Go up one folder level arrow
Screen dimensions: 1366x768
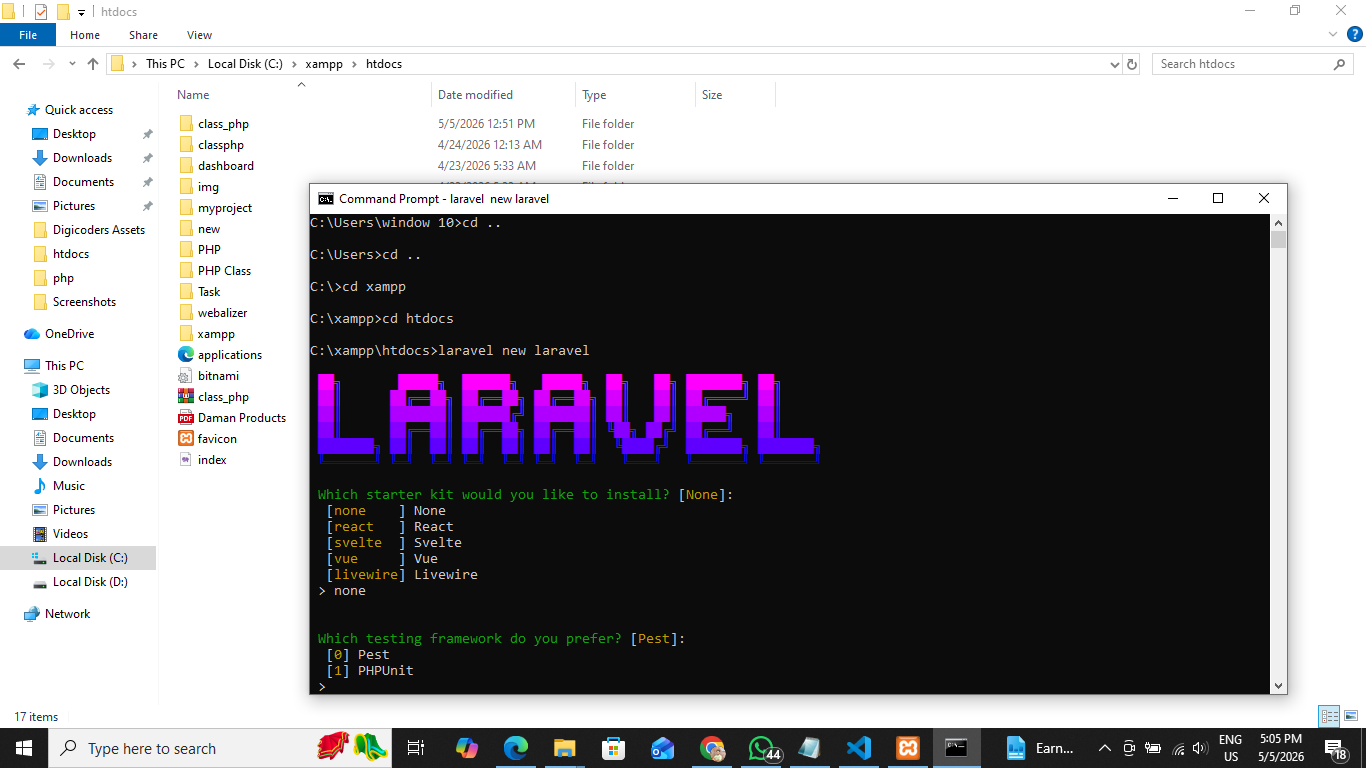point(93,64)
